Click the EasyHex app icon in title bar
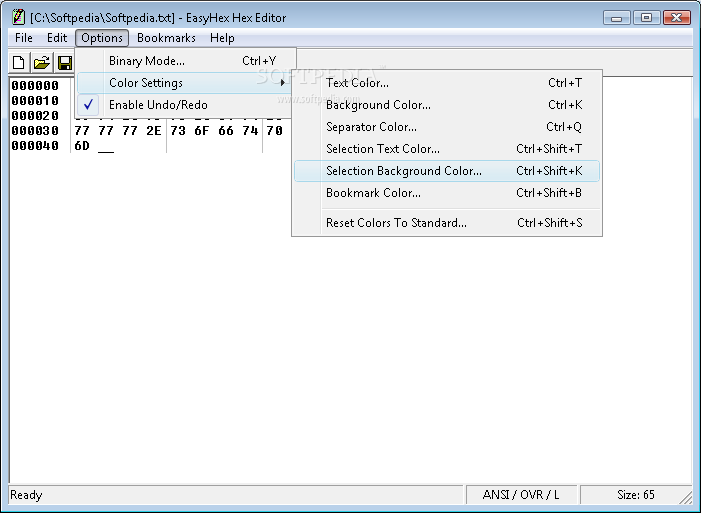 [x=18, y=17]
